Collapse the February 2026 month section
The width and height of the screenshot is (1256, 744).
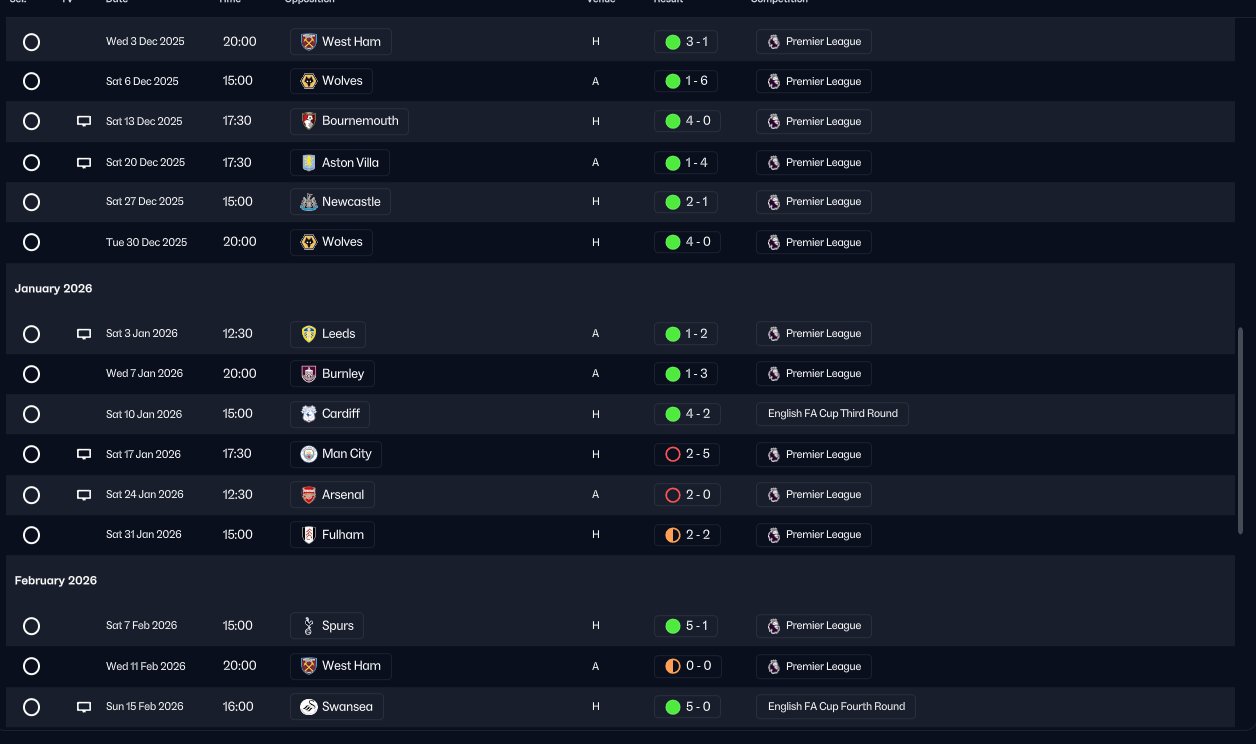(56, 580)
